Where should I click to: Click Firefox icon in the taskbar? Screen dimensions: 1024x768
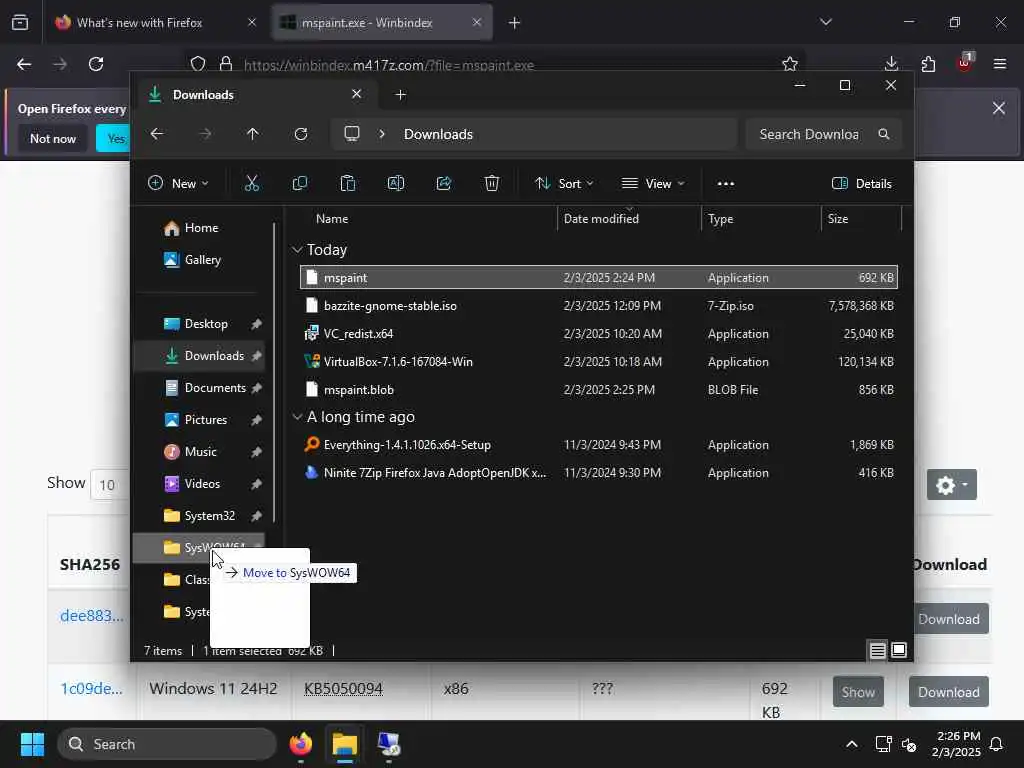[300, 744]
